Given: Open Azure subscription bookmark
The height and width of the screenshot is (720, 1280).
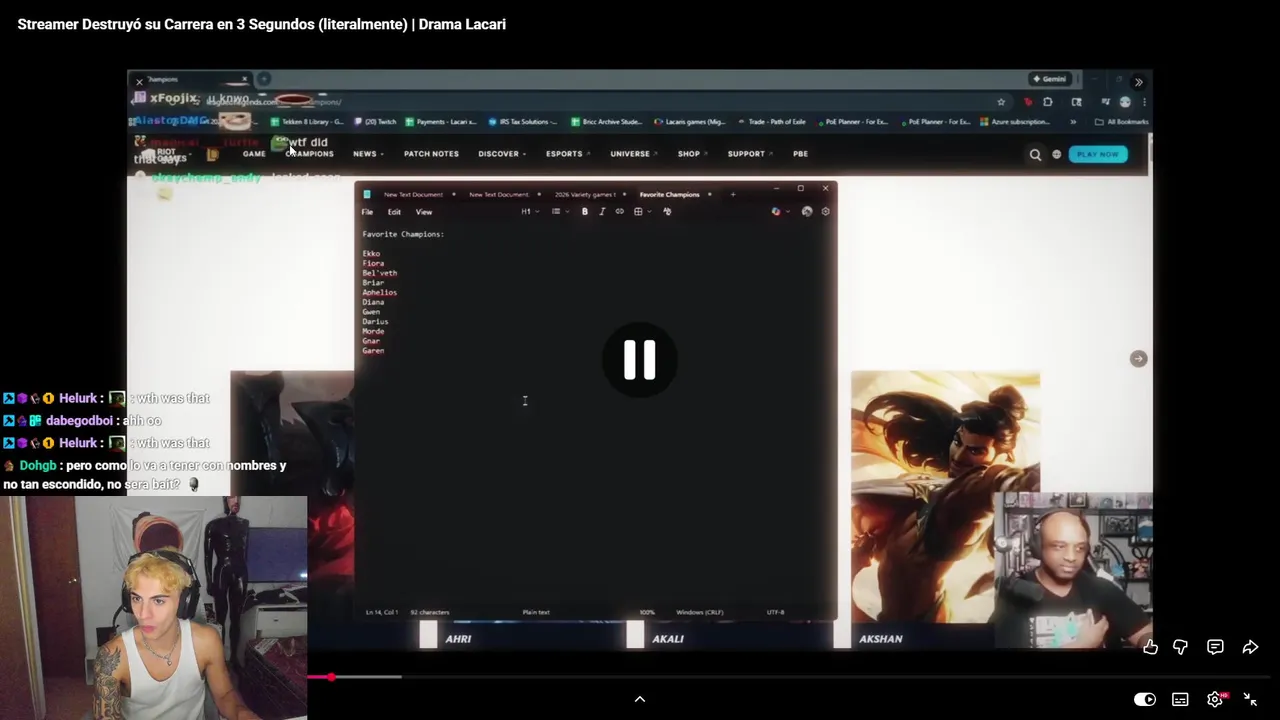Looking at the screenshot, I should click(x=1016, y=122).
